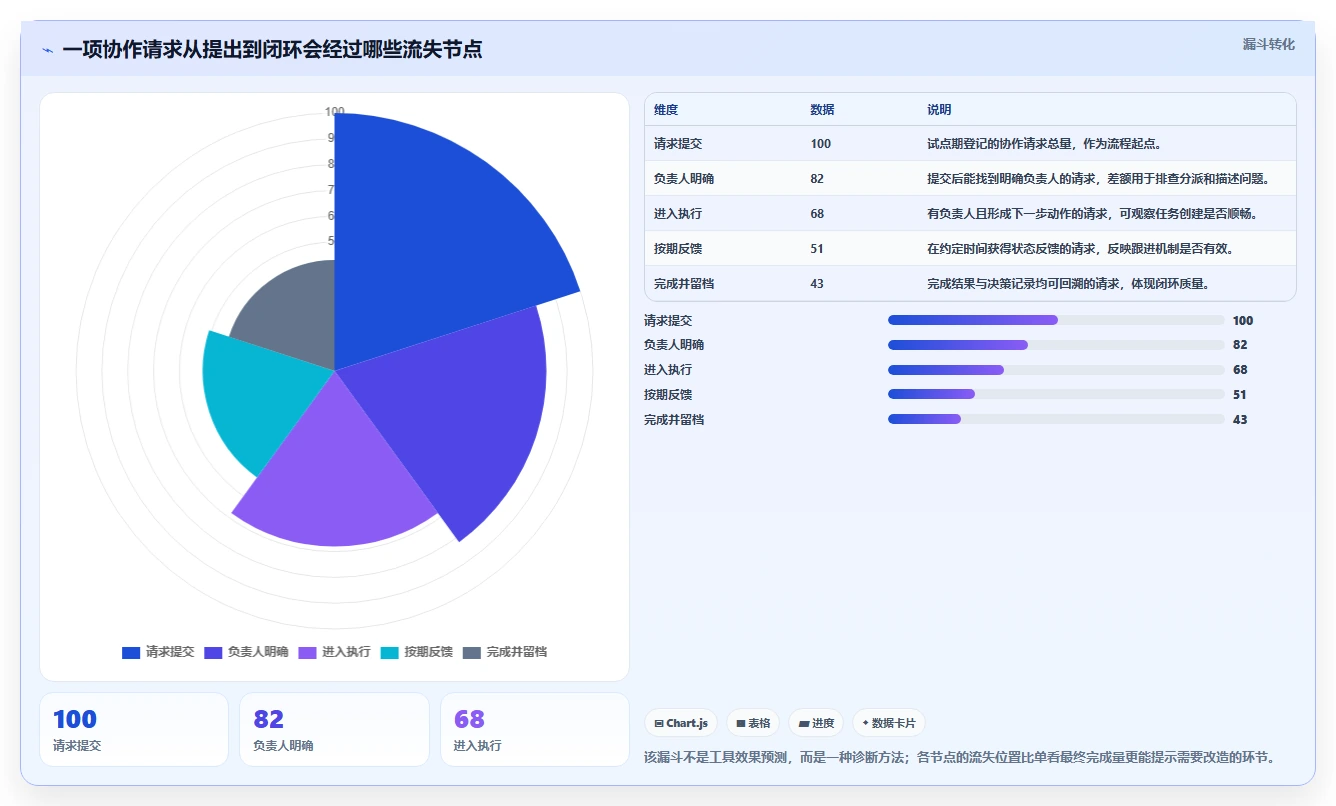Screen dimensions: 1336x806
Task: Click the 负责人明确 progress bar
Action: (x=1056, y=345)
